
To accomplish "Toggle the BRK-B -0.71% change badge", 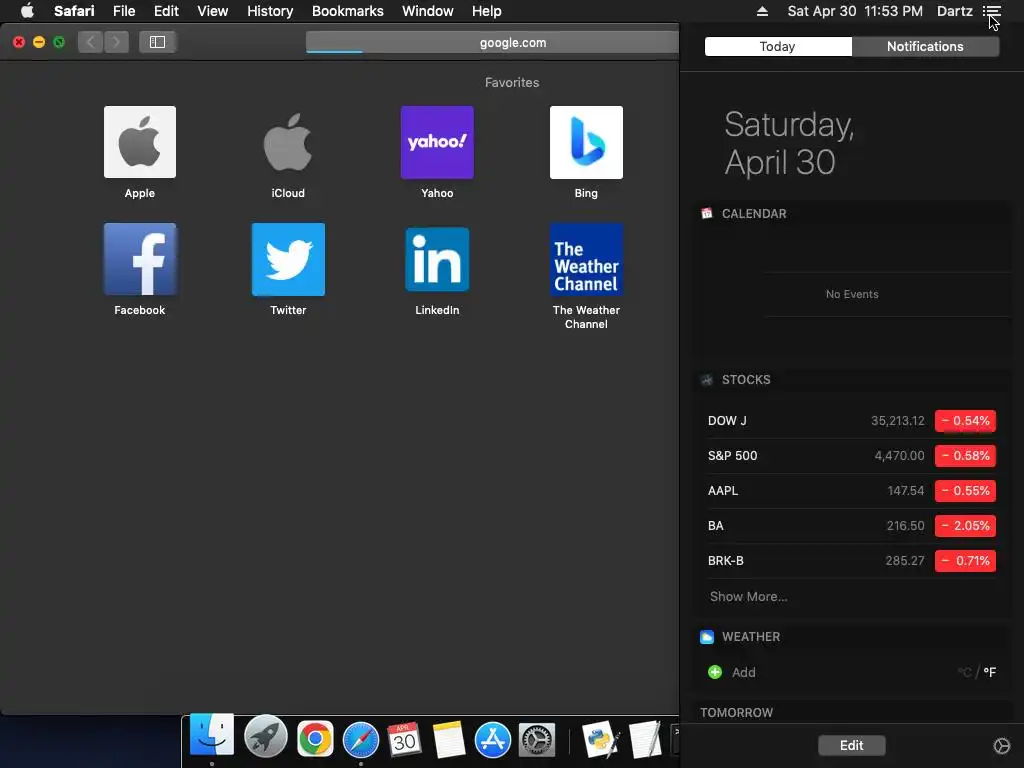I will (965, 560).
